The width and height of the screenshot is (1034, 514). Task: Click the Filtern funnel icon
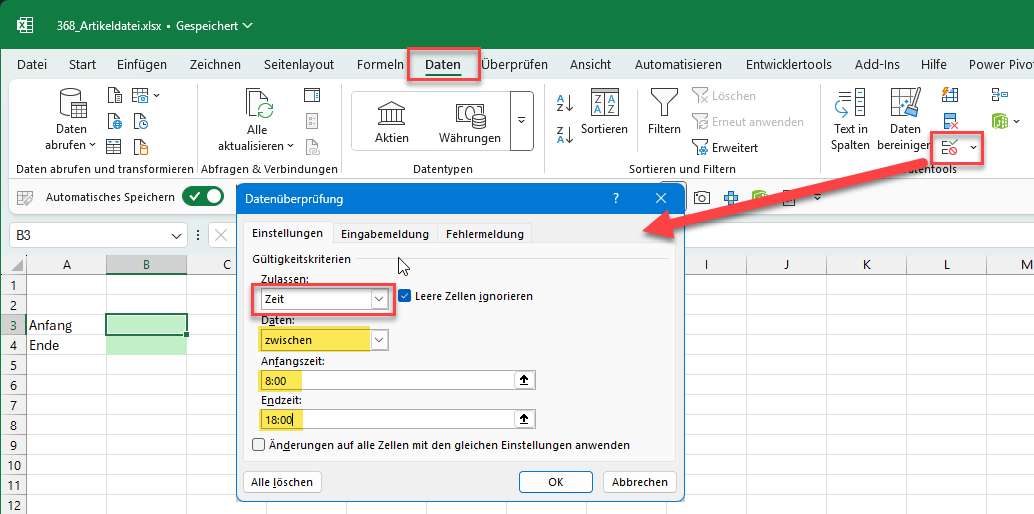[664, 104]
